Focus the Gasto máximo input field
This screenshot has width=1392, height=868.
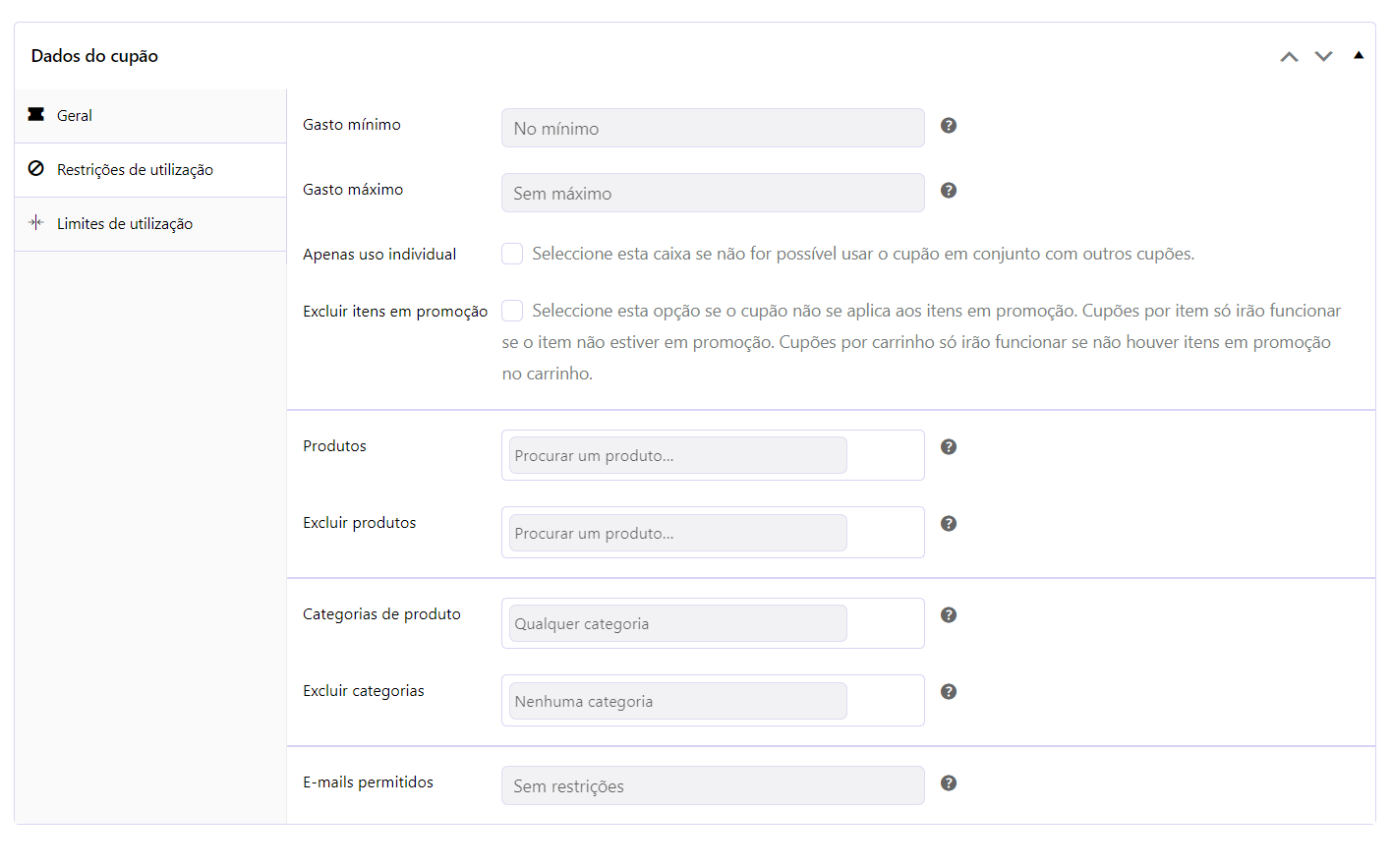click(x=713, y=193)
